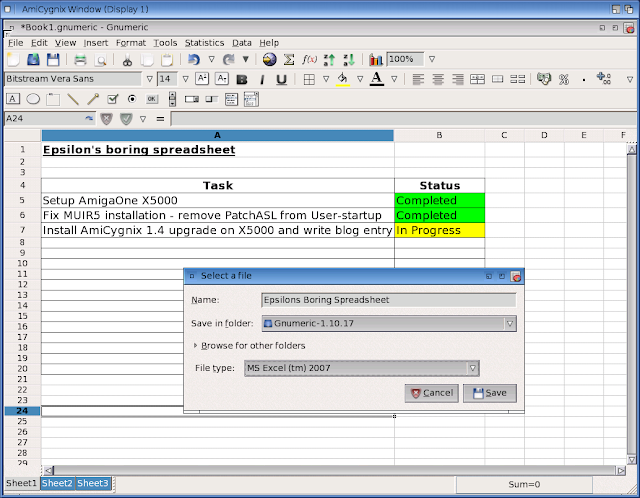The width and height of the screenshot is (640, 498).
Task: Insert chart icon
Action: 376,60
